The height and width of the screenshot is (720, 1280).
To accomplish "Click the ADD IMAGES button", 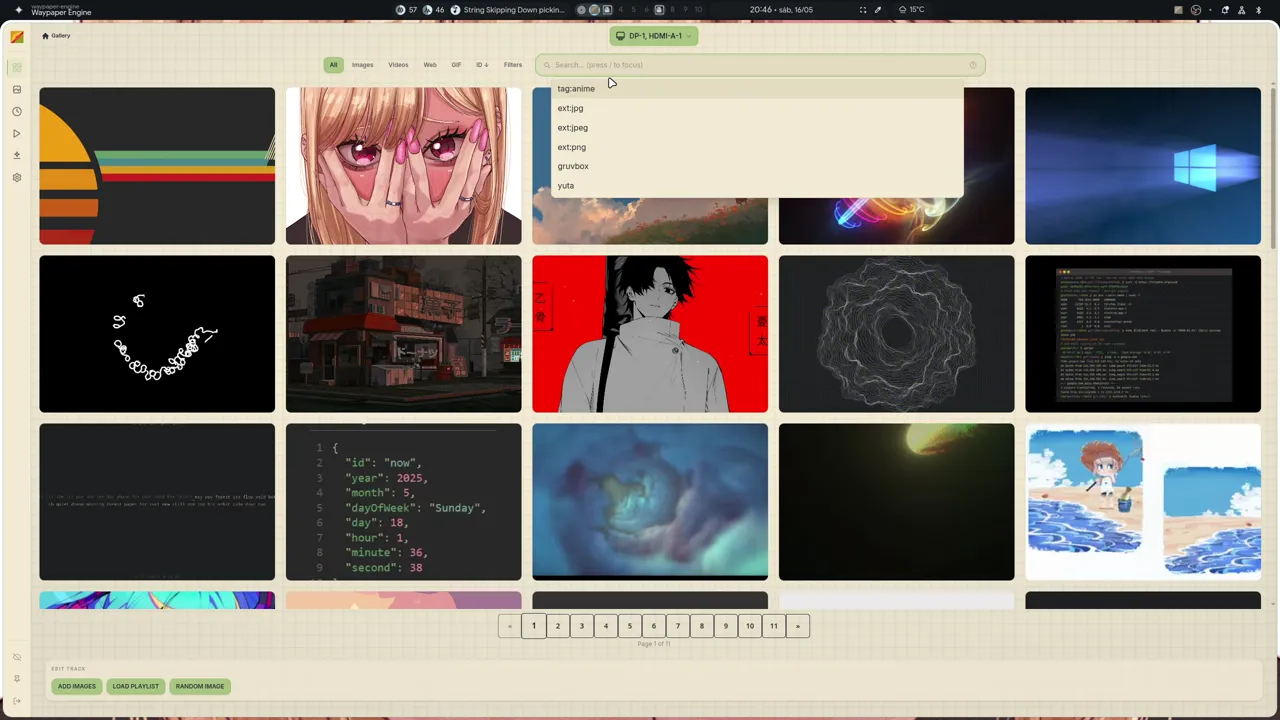I will [77, 686].
